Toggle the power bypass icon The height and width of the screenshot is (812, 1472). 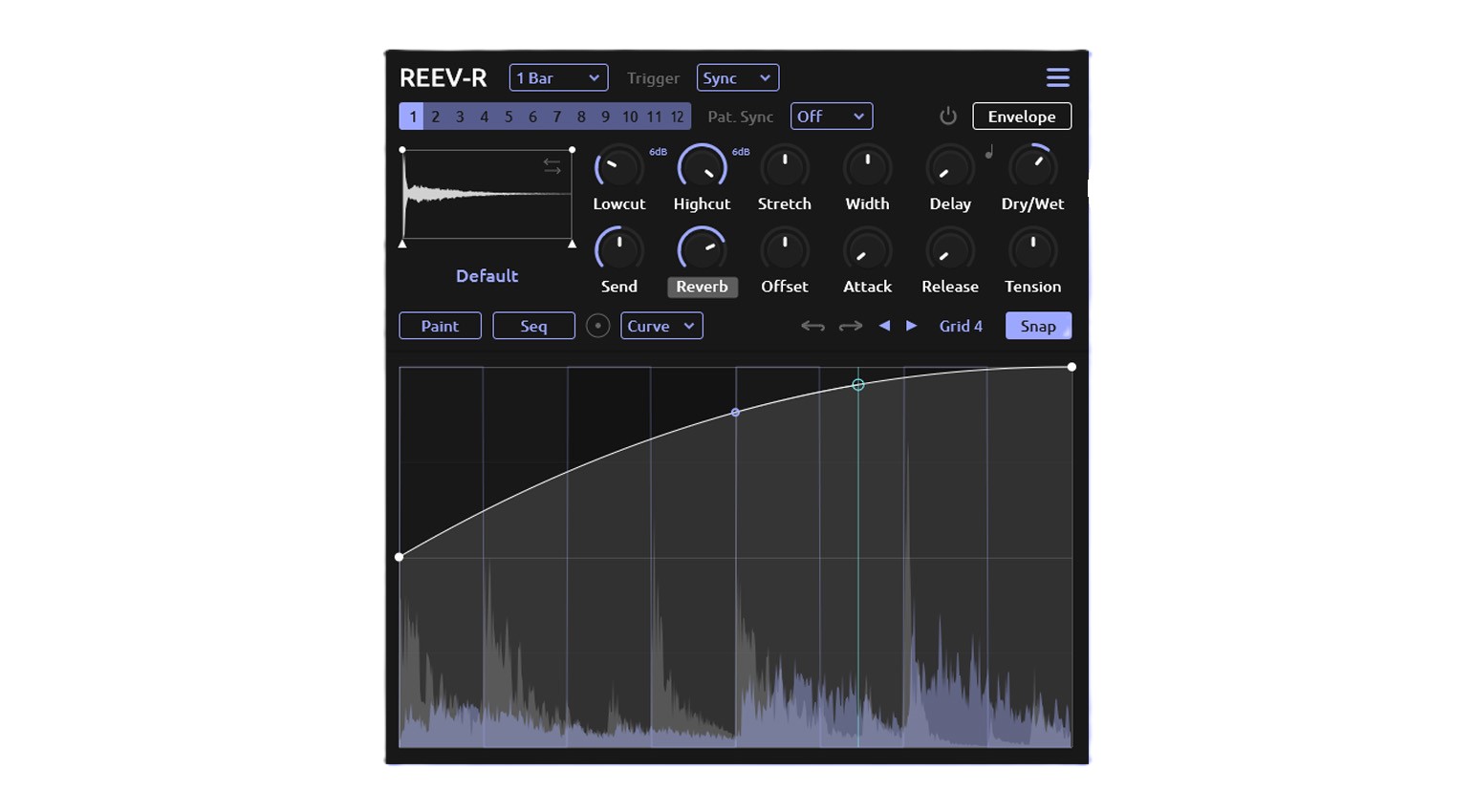tap(948, 116)
